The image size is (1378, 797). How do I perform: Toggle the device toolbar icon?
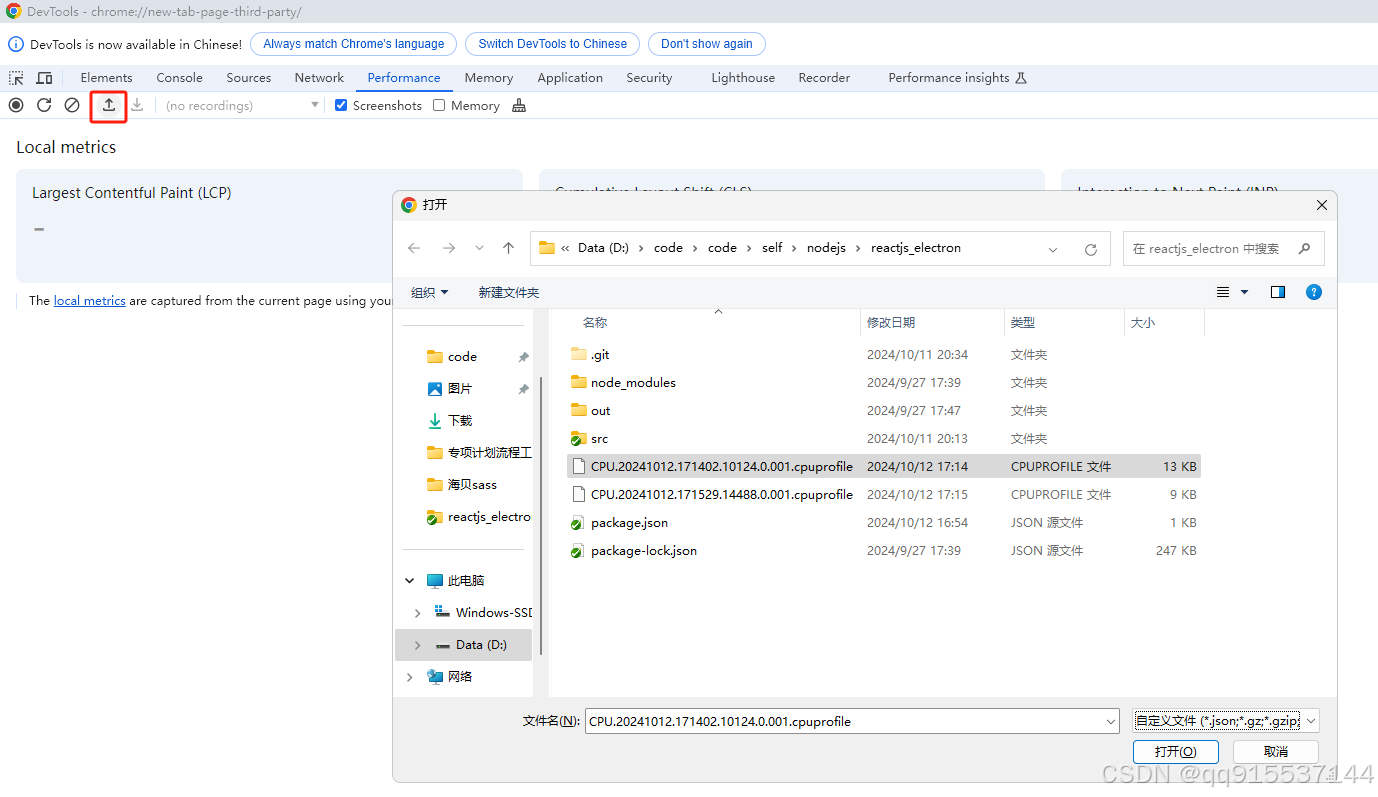[x=43, y=77]
